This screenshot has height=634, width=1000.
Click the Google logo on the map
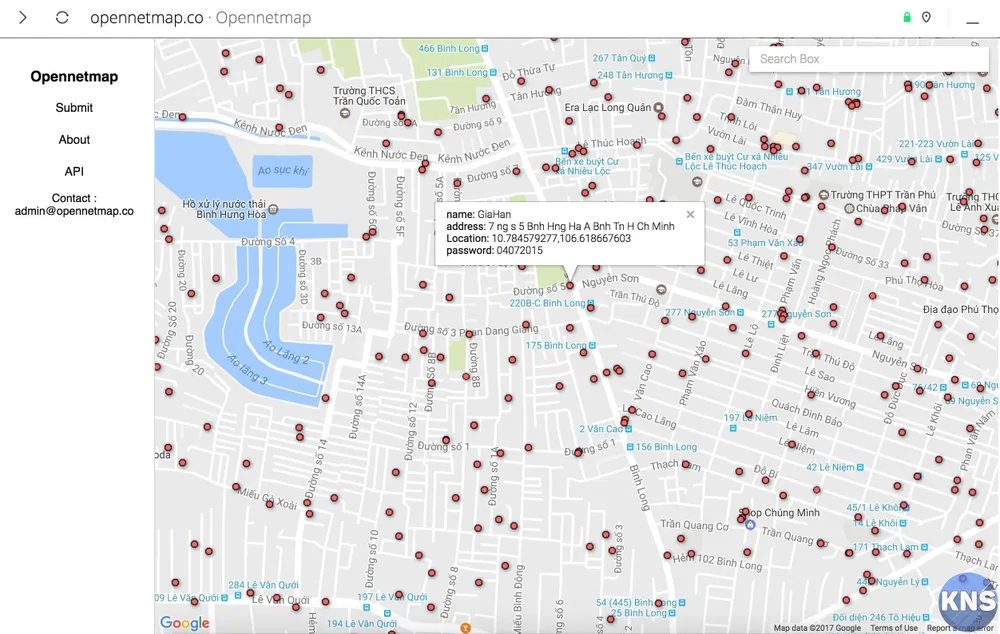coord(185,623)
